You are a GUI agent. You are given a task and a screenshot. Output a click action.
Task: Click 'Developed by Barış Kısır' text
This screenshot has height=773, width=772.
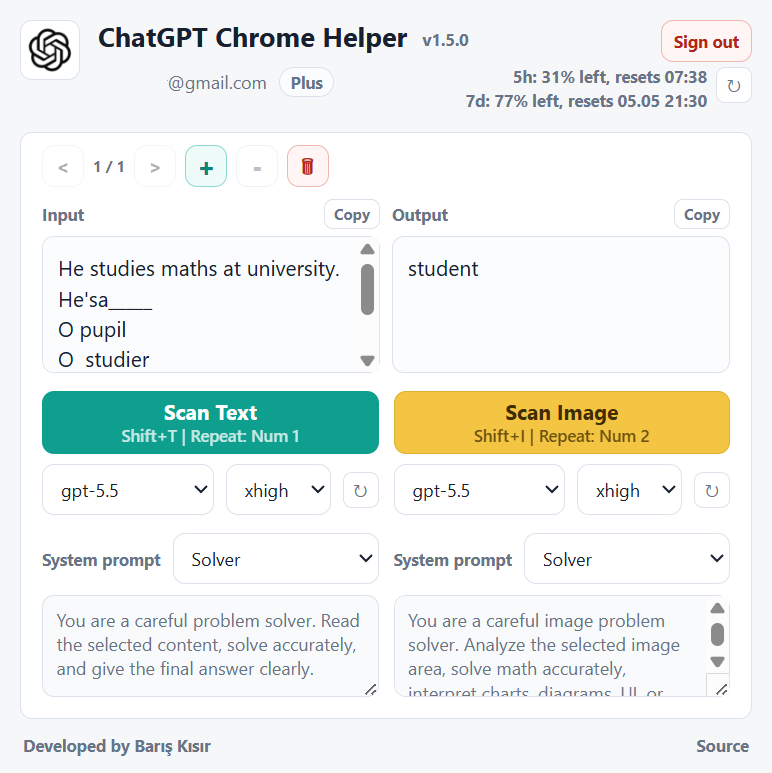[x=117, y=746]
